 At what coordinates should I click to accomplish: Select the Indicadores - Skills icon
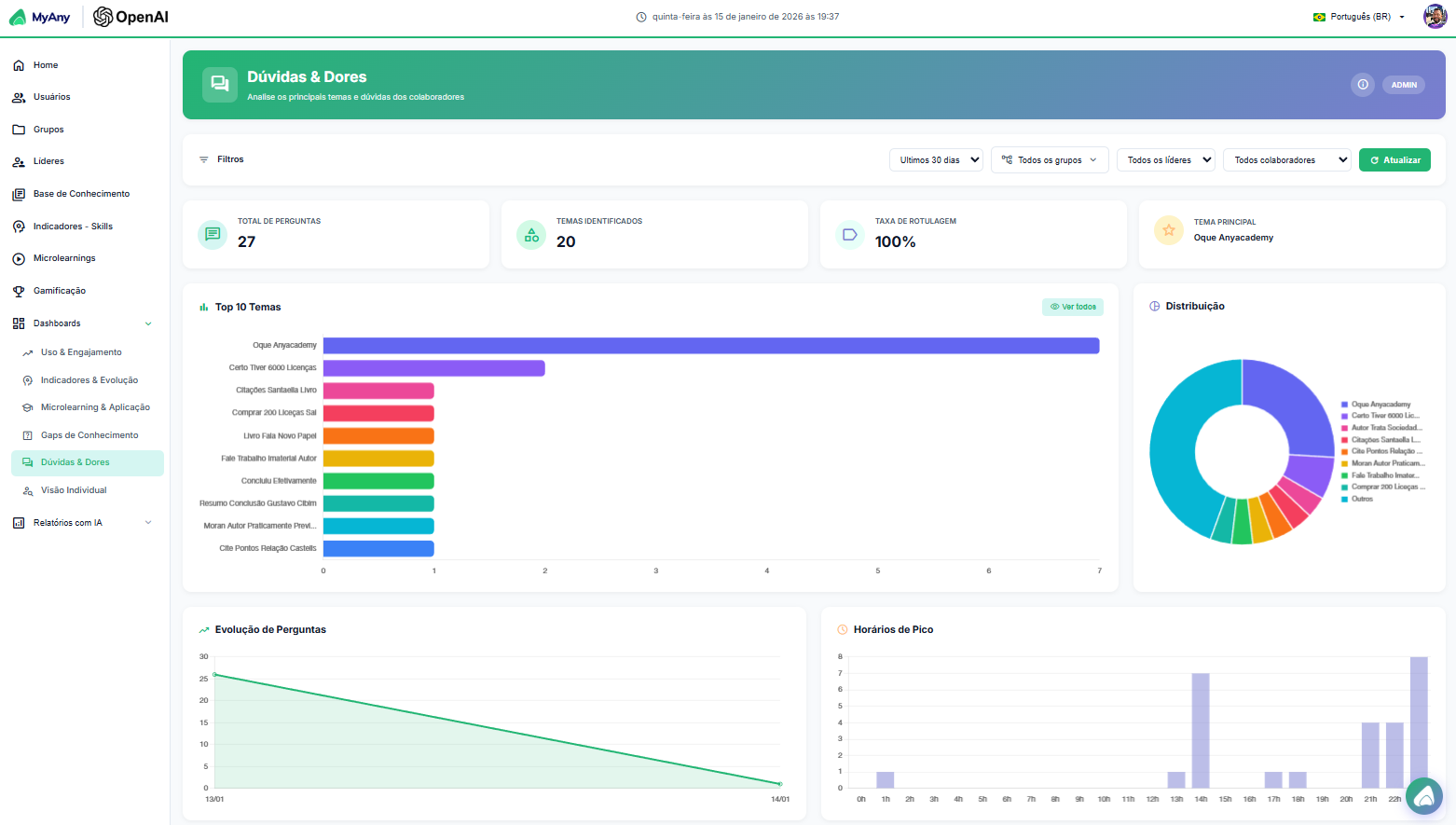[x=17, y=226]
